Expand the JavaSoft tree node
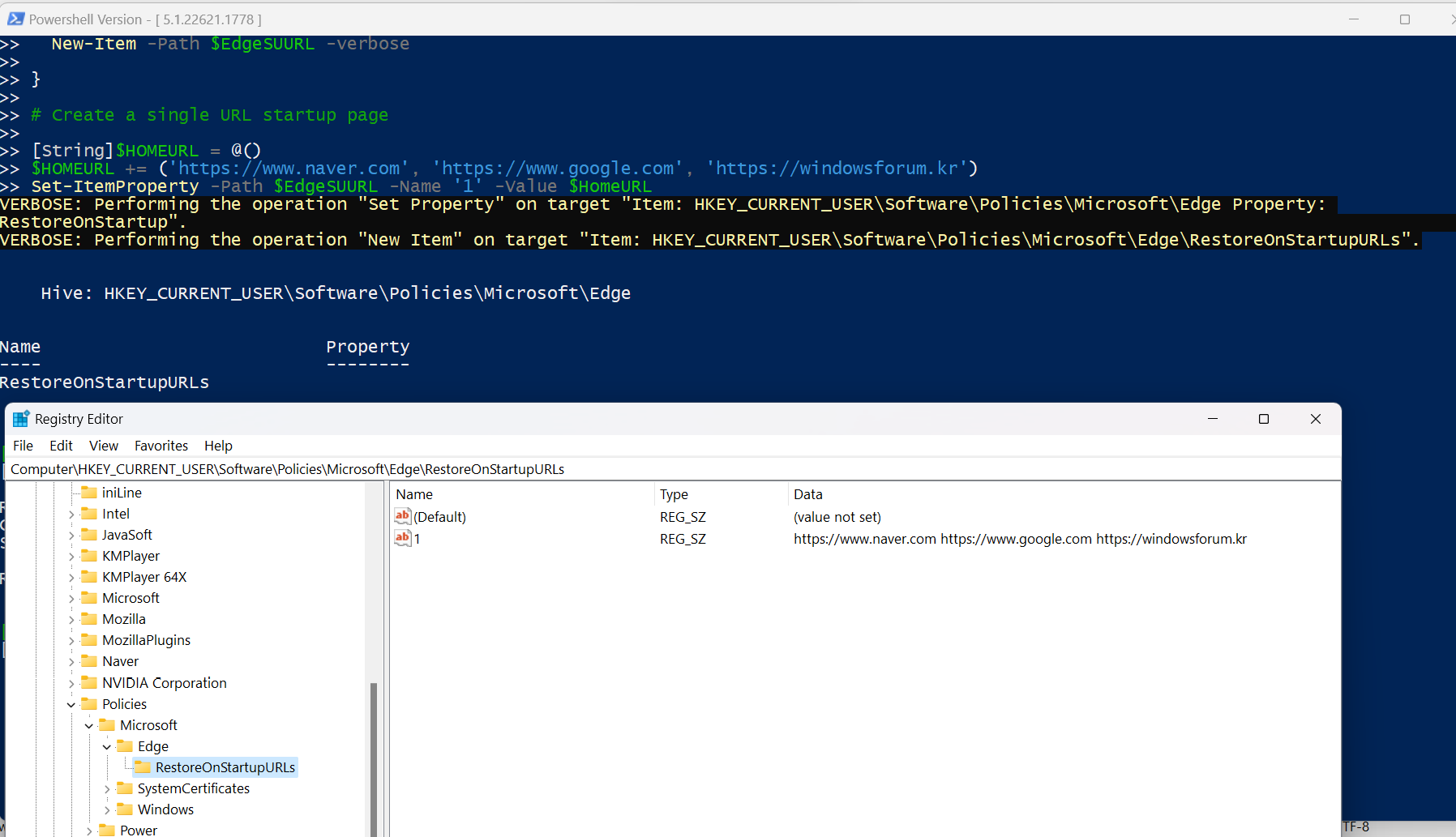 pos(71,536)
